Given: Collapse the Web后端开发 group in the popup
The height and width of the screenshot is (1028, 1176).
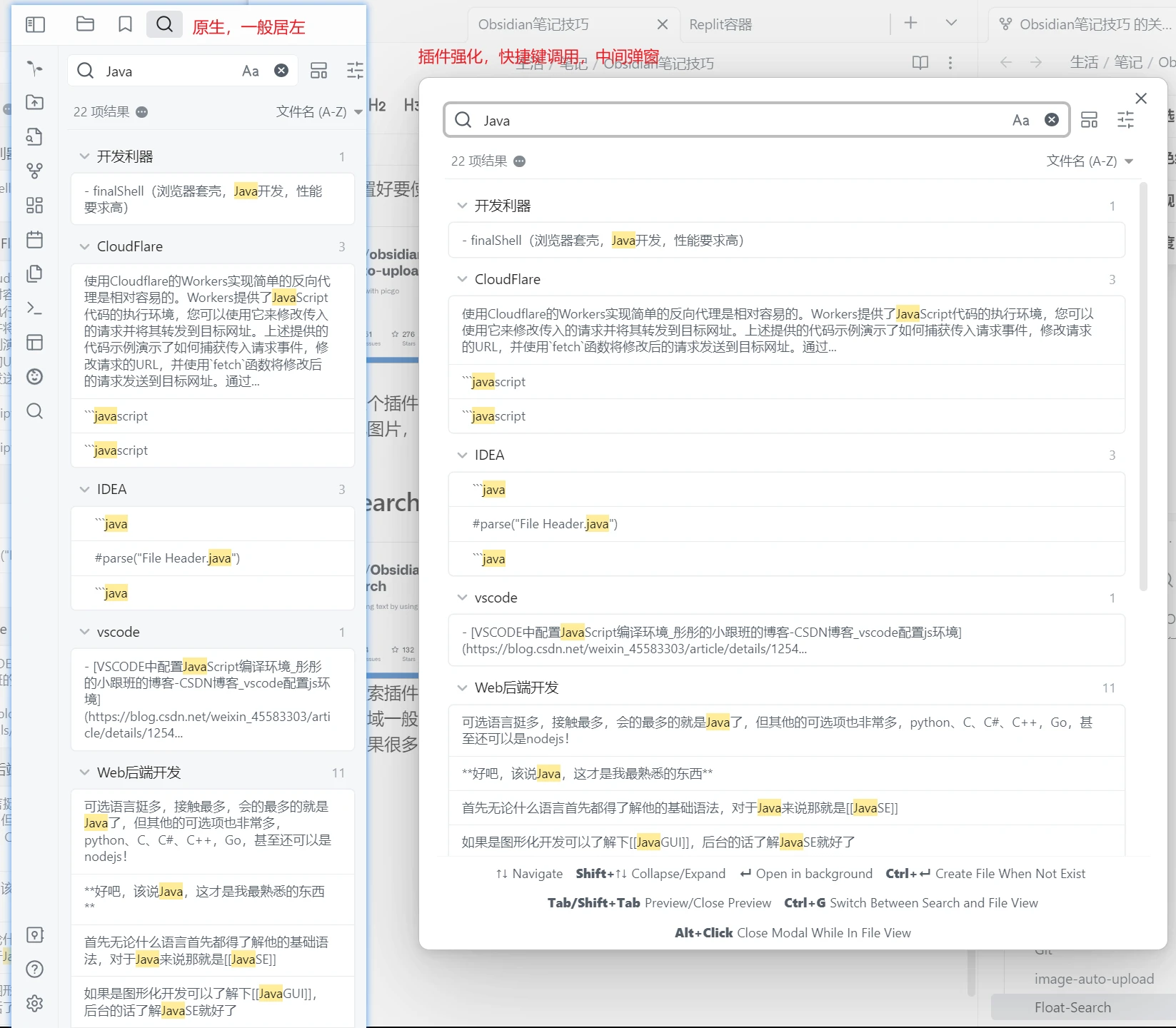Looking at the screenshot, I should click(x=462, y=687).
